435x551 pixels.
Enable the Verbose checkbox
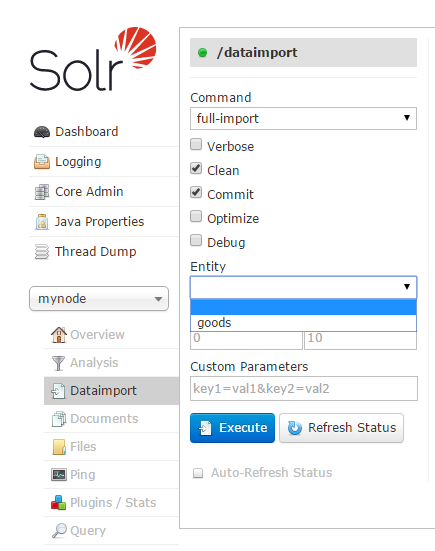point(196,144)
